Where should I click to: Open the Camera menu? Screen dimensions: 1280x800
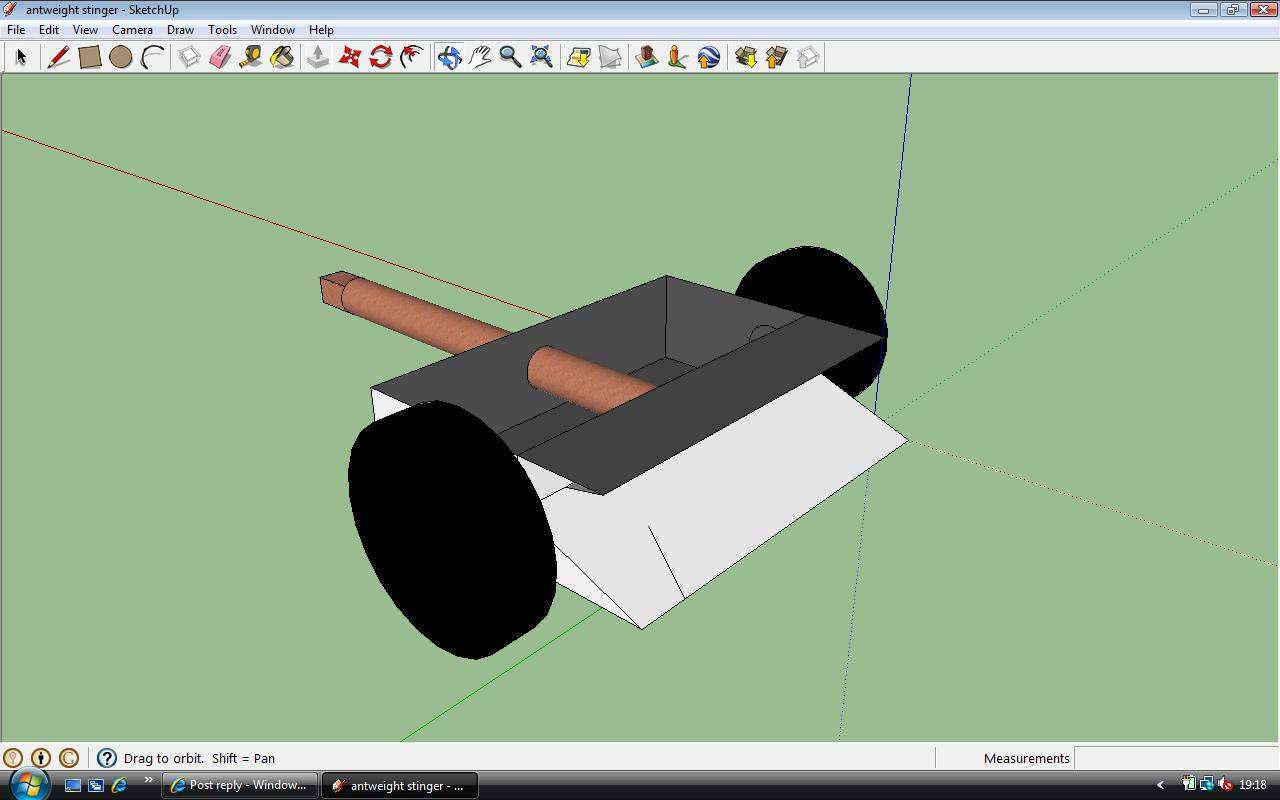coord(132,30)
